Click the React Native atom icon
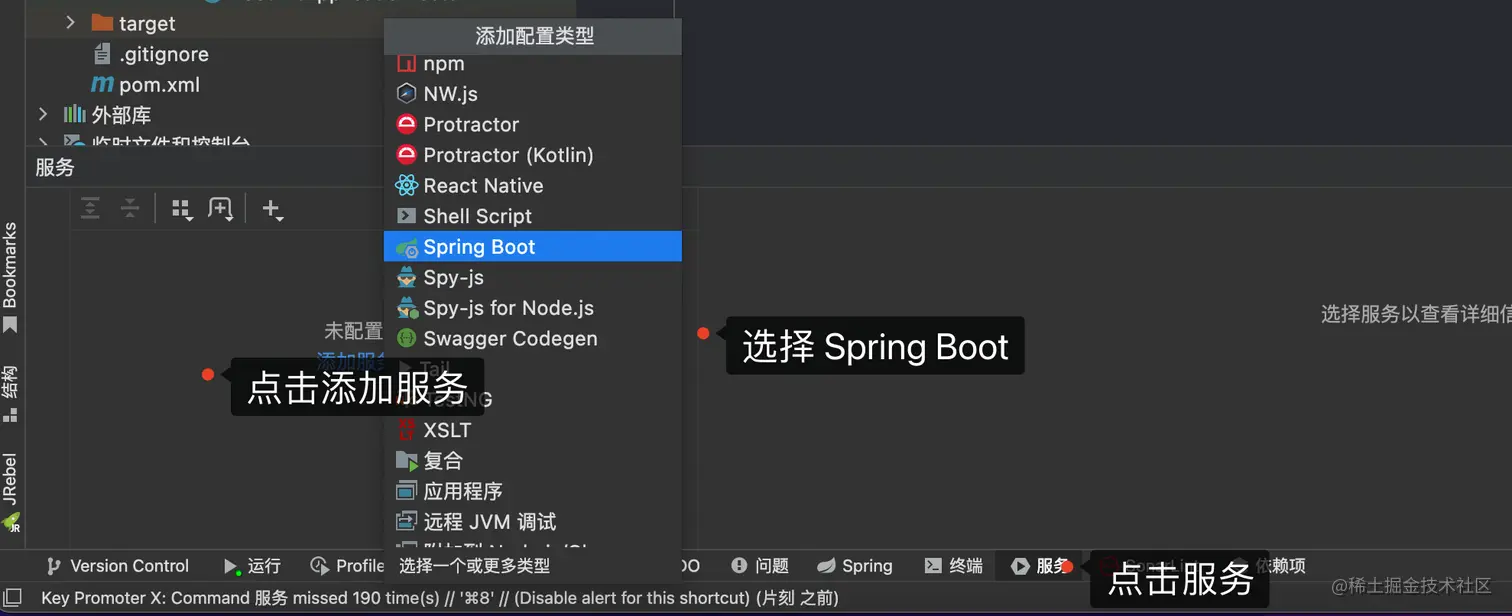This screenshot has width=1512, height=616. (x=406, y=186)
